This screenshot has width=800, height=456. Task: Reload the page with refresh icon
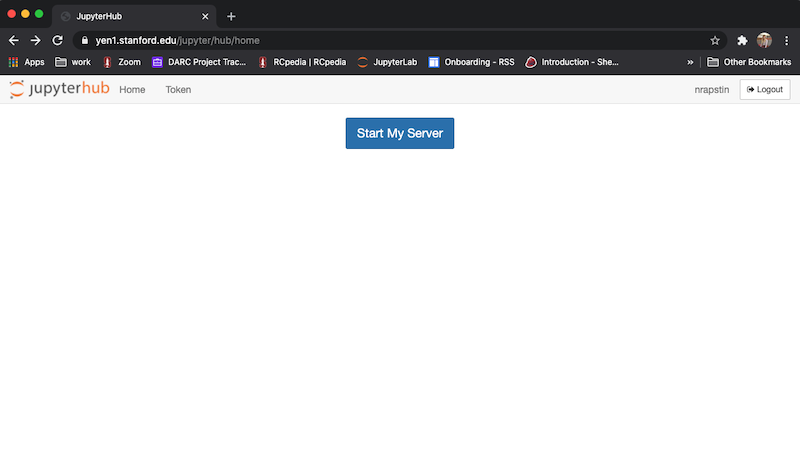pyautogui.click(x=58, y=40)
